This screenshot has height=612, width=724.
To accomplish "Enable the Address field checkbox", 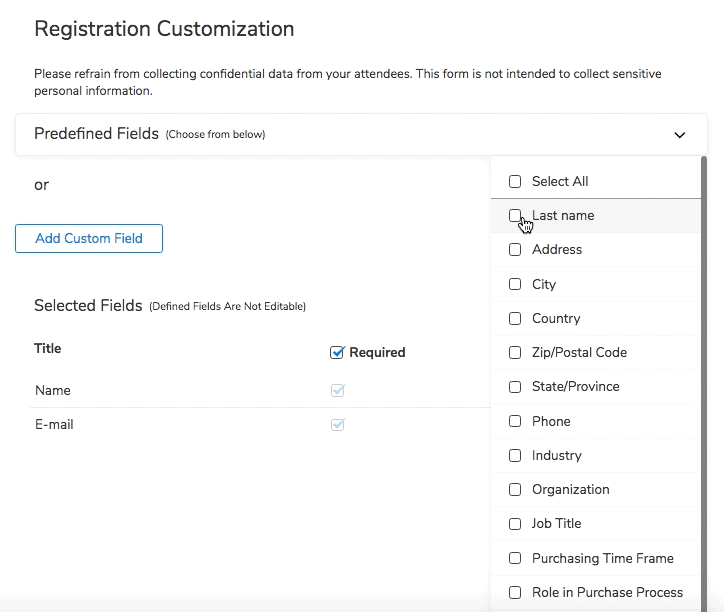I will click(x=515, y=250).
